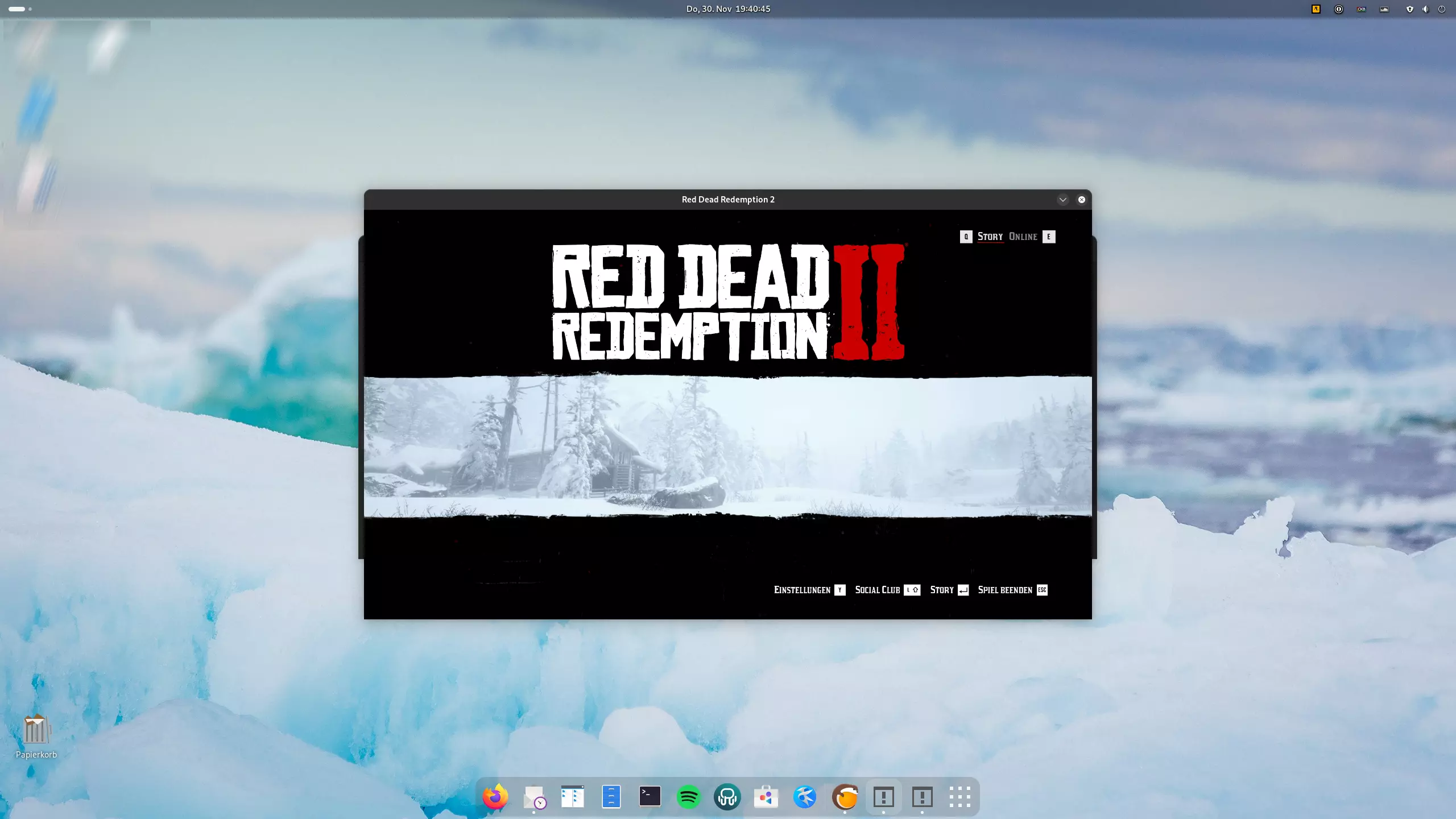Start Story from the bottom prompt bar

[942, 590]
